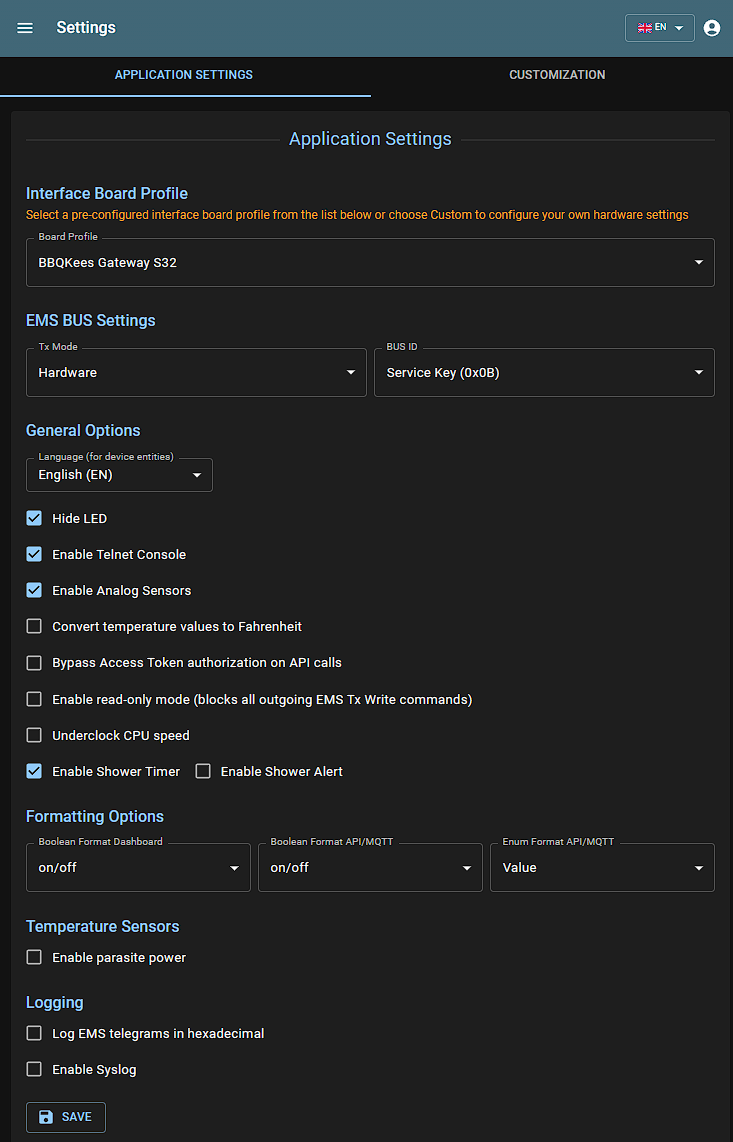
Task: Click the user account profile icon
Action: 712,28
